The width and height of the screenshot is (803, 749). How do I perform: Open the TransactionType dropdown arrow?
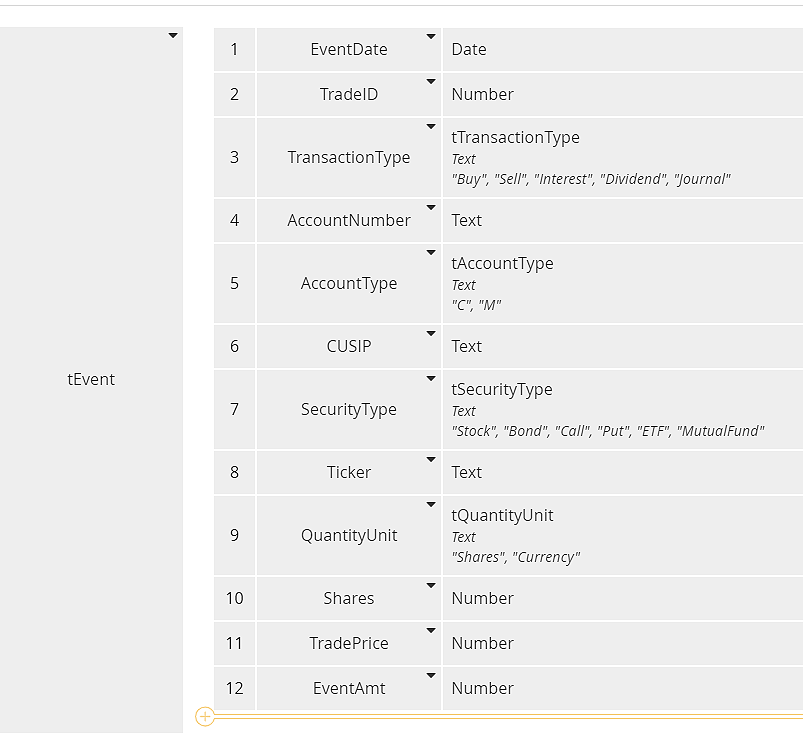(x=431, y=127)
